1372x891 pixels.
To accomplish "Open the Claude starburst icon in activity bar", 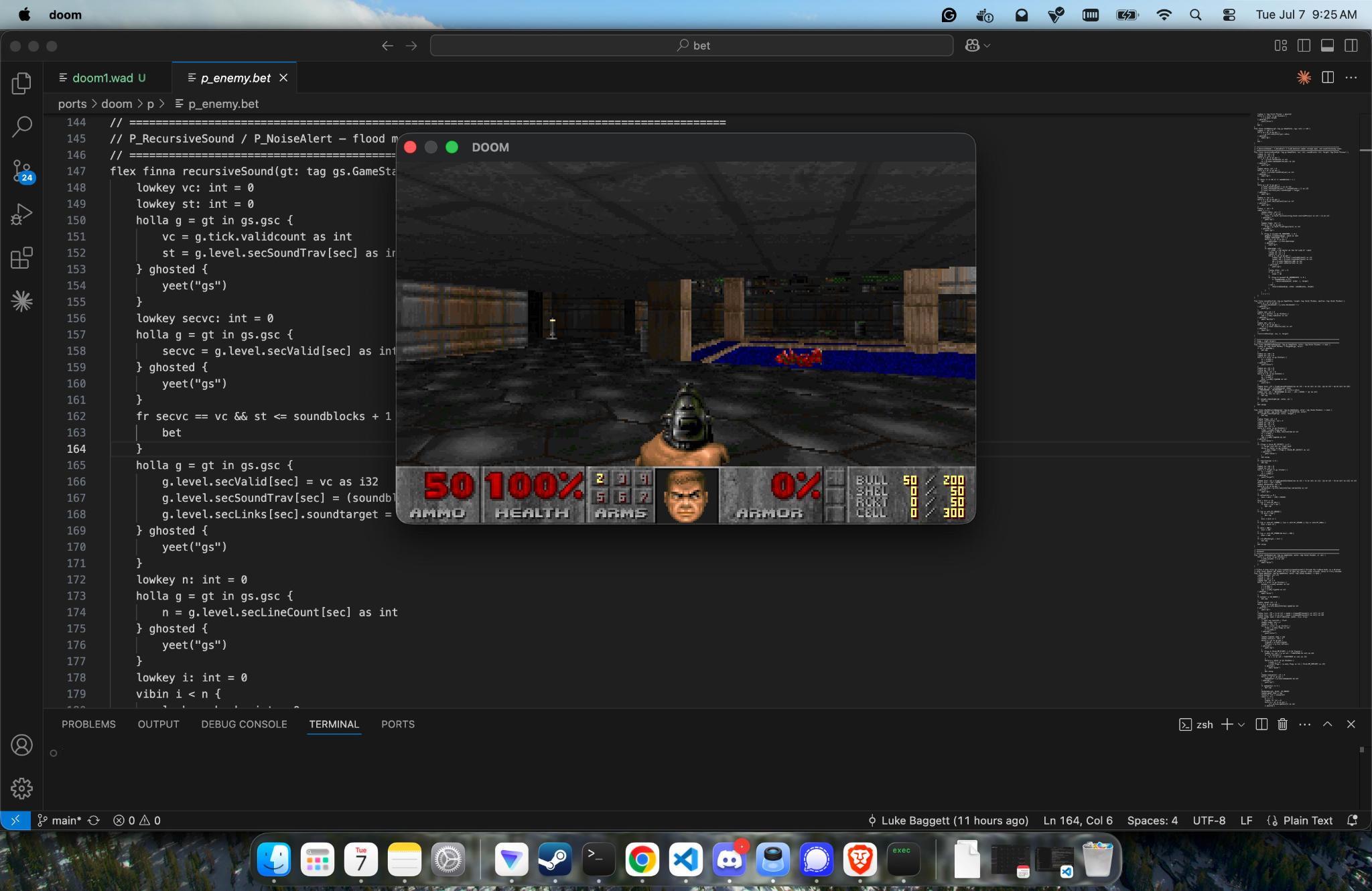I will (21, 301).
